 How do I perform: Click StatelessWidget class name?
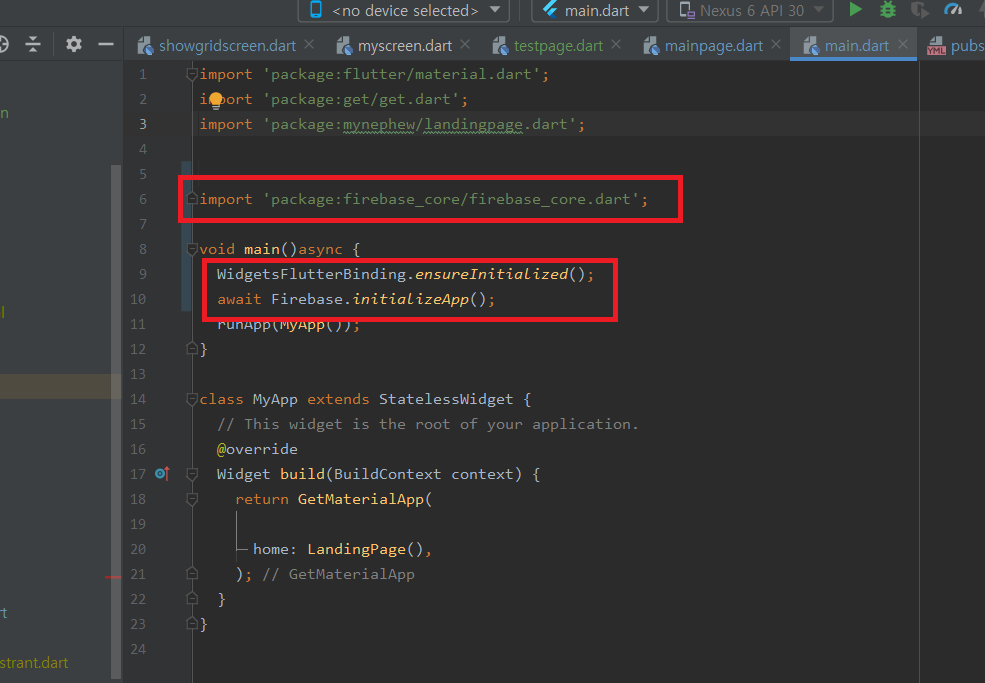coord(446,399)
